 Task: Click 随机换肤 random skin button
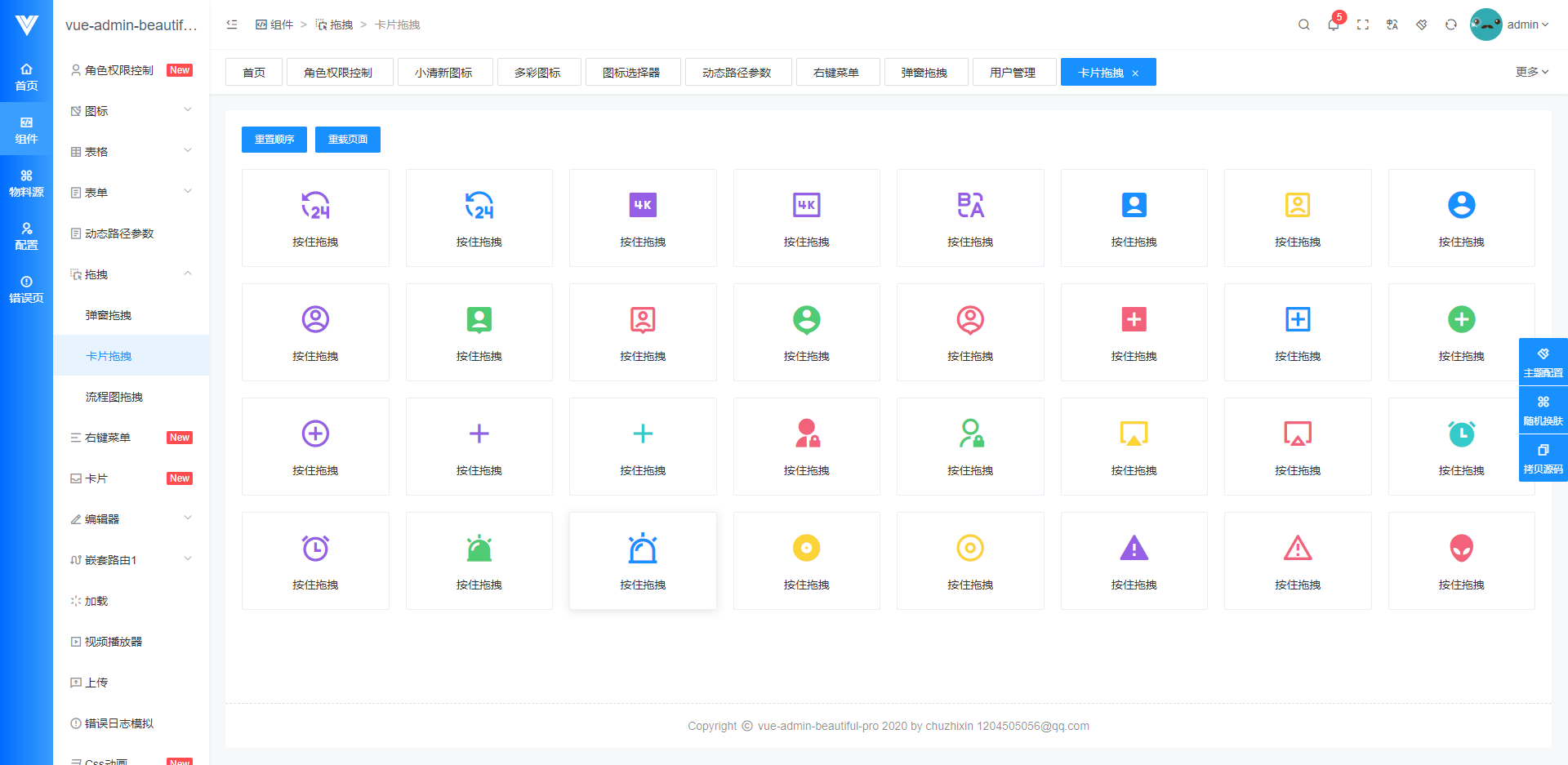1543,410
